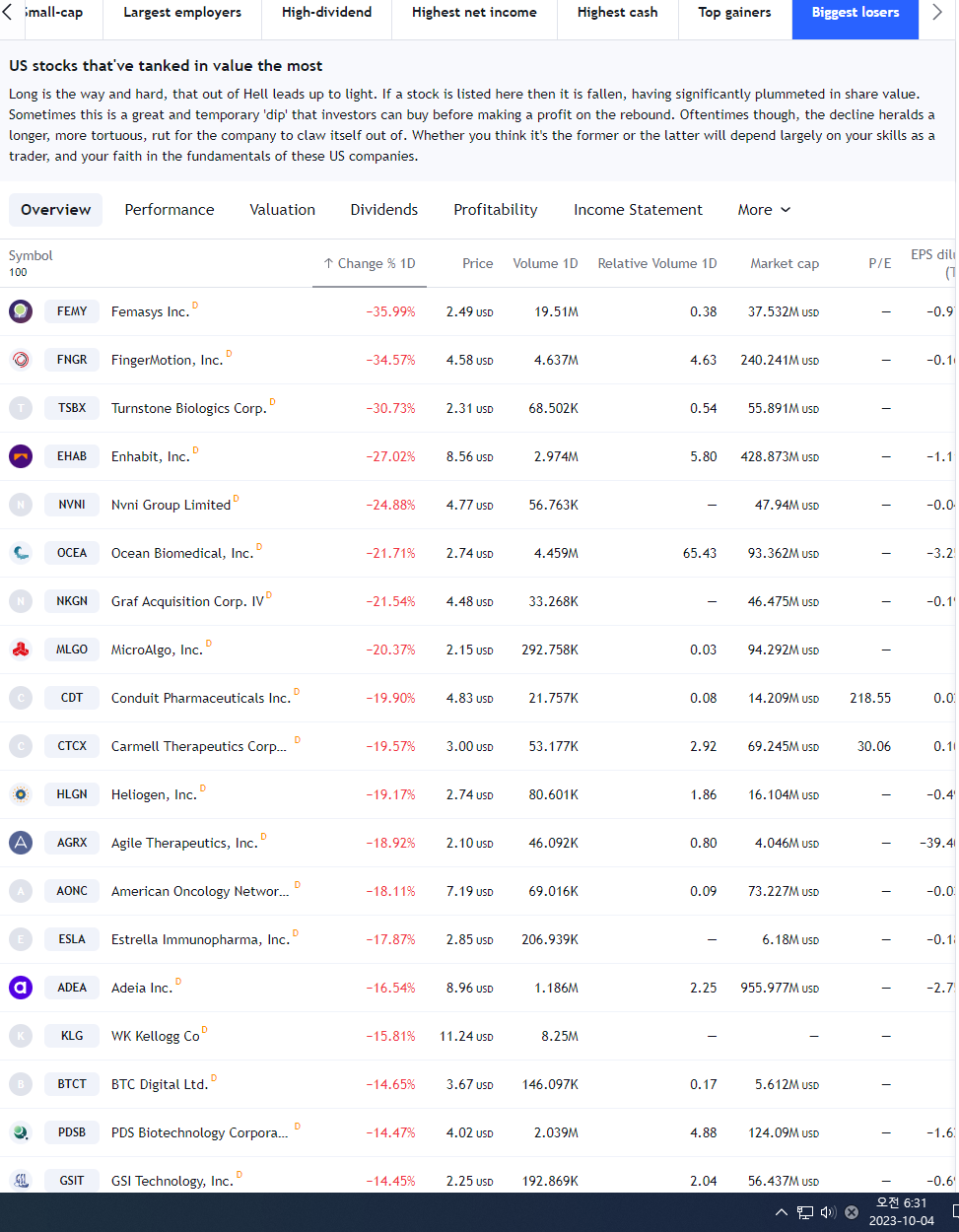
Task: Click the Femasys Inc. logo icon
Action: (x=21, y=311)
